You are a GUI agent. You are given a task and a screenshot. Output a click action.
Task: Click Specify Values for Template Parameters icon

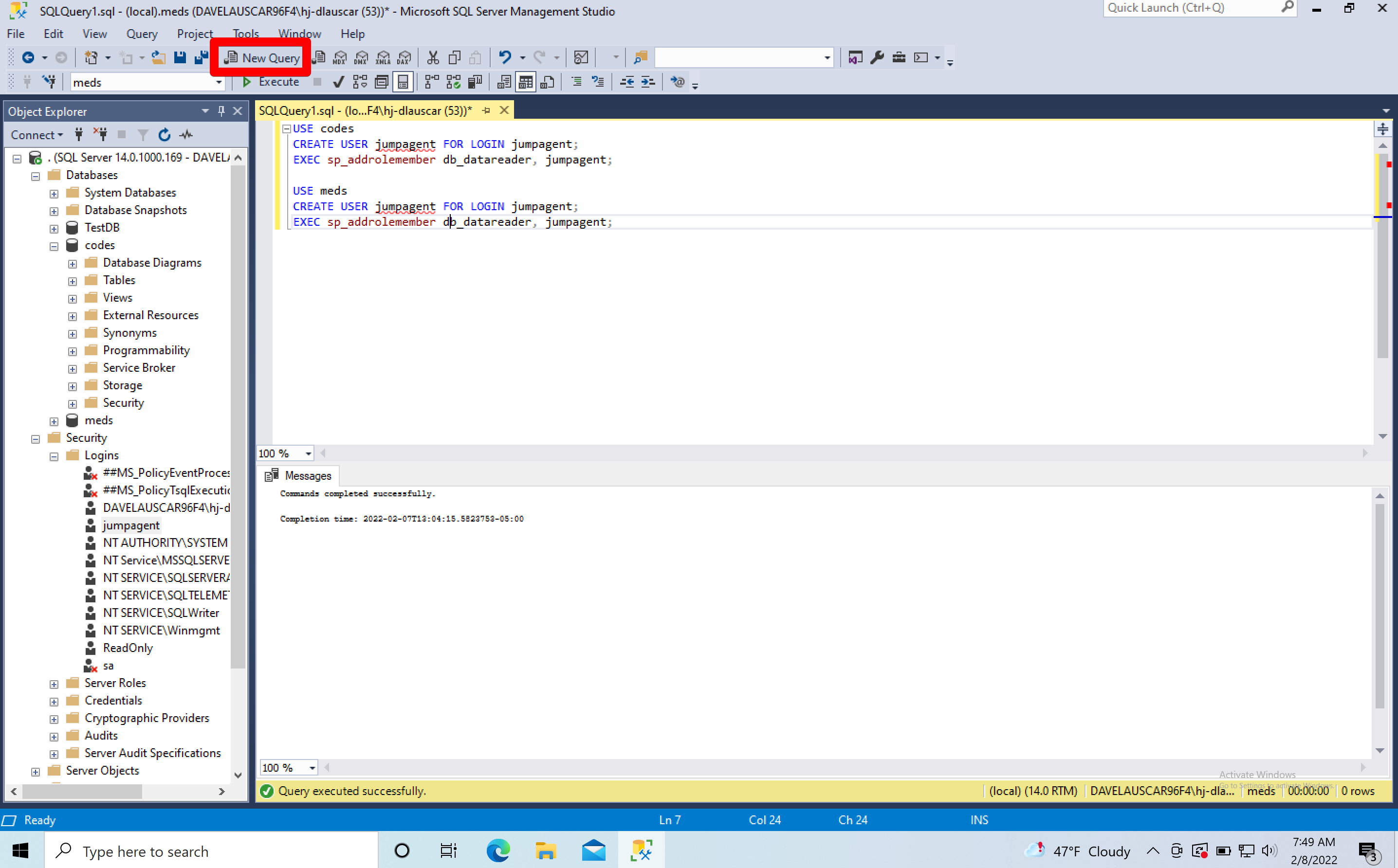pyautogui.click(x=678, y=82)
